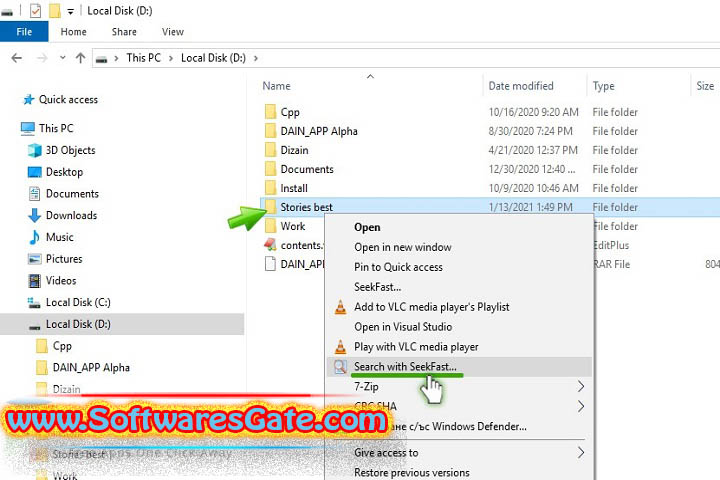
Task: Open Videos in sidebar
Action: (x=61, y=281)
